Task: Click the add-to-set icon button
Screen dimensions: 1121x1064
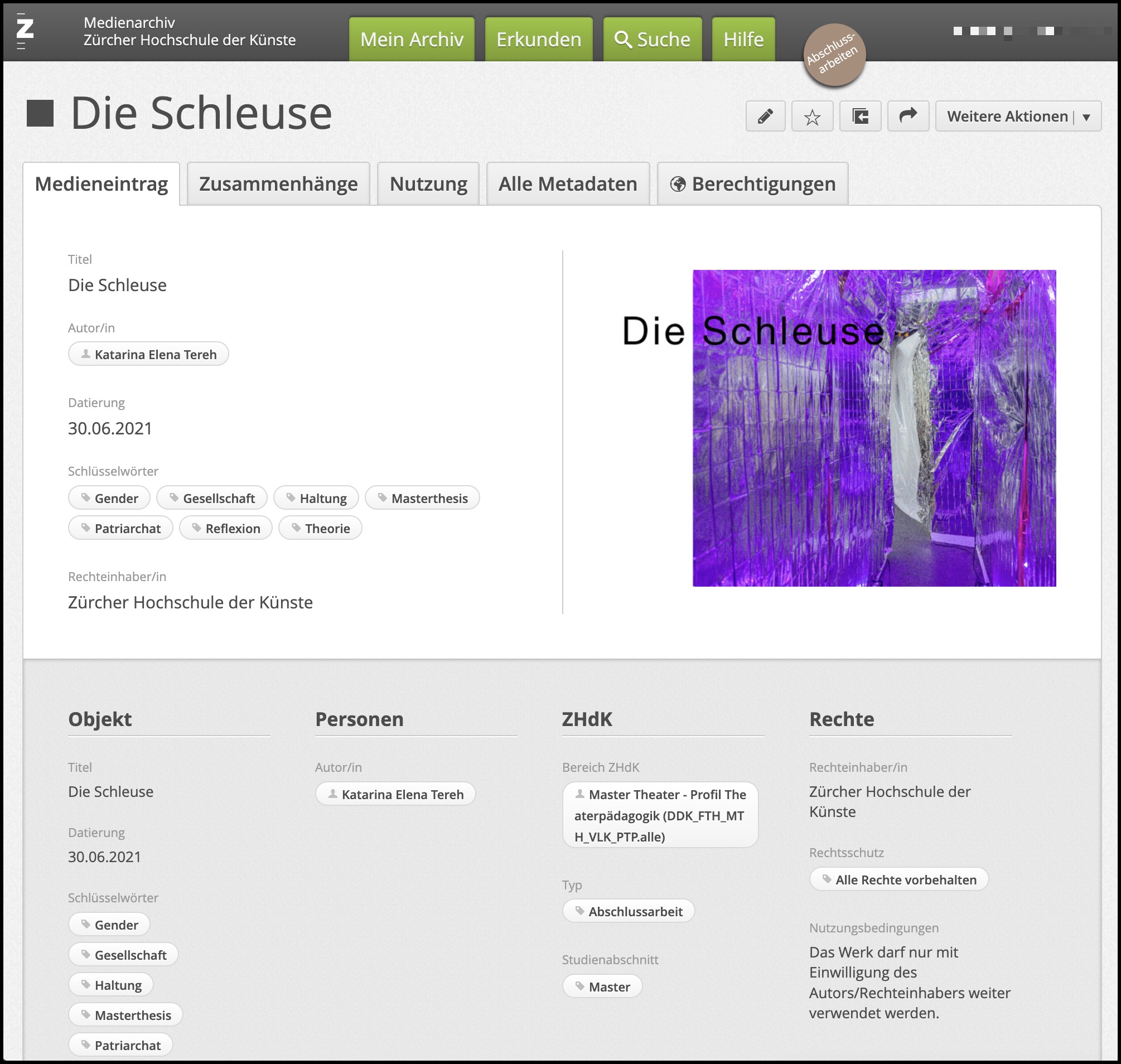Action: [860, 116]
